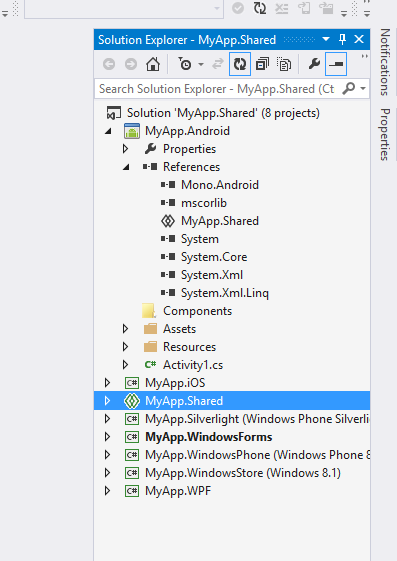The image size is (397, 561).
Task: Collapse the MyApp.Android project node
Action: (x=108, y=131)
